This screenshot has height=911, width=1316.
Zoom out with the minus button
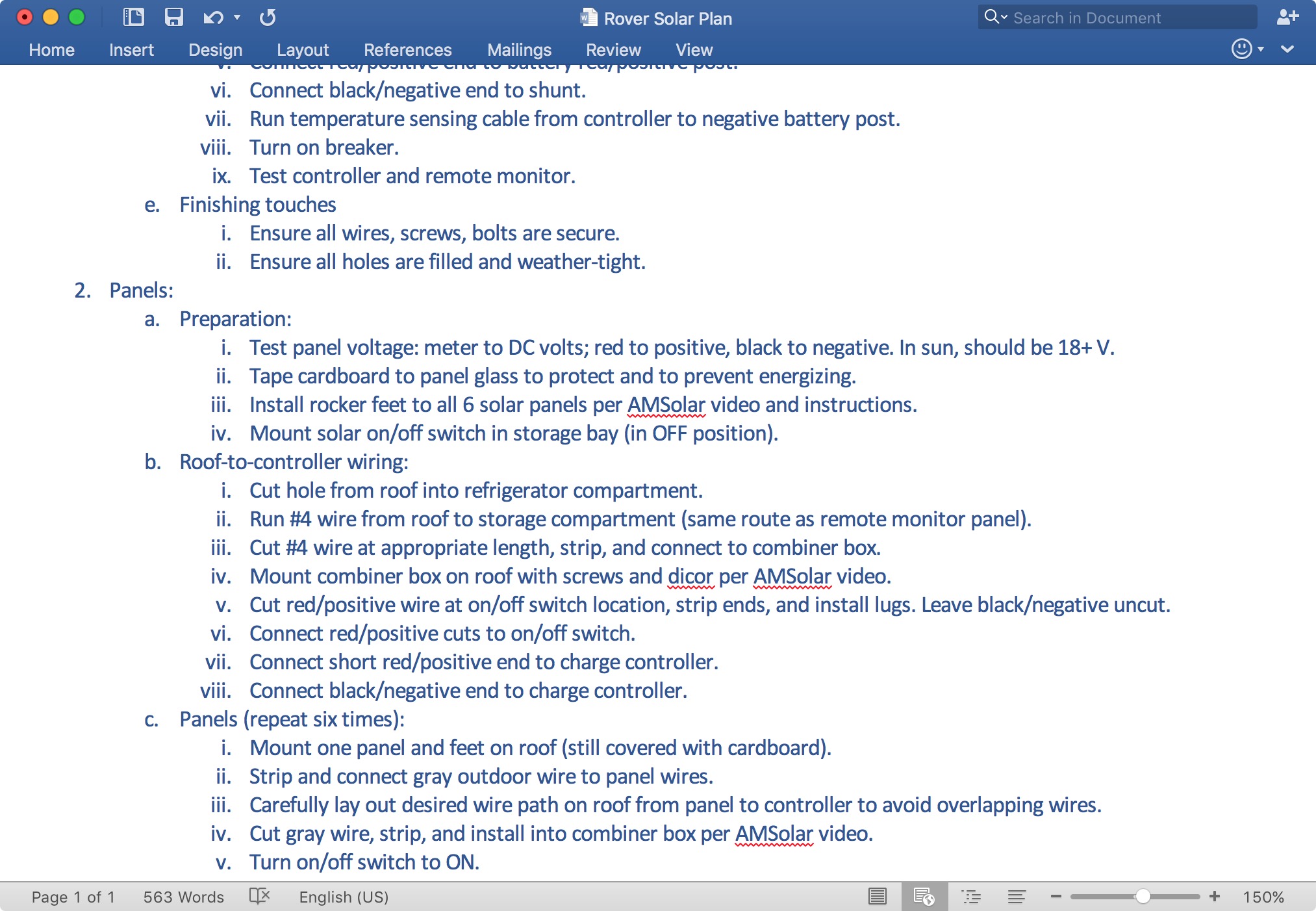1056,897
